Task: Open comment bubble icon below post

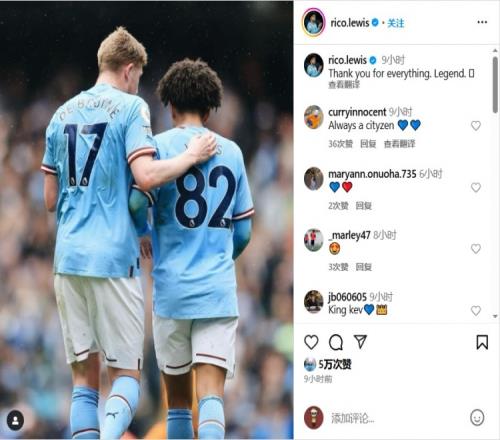Action: coord(336,342)
